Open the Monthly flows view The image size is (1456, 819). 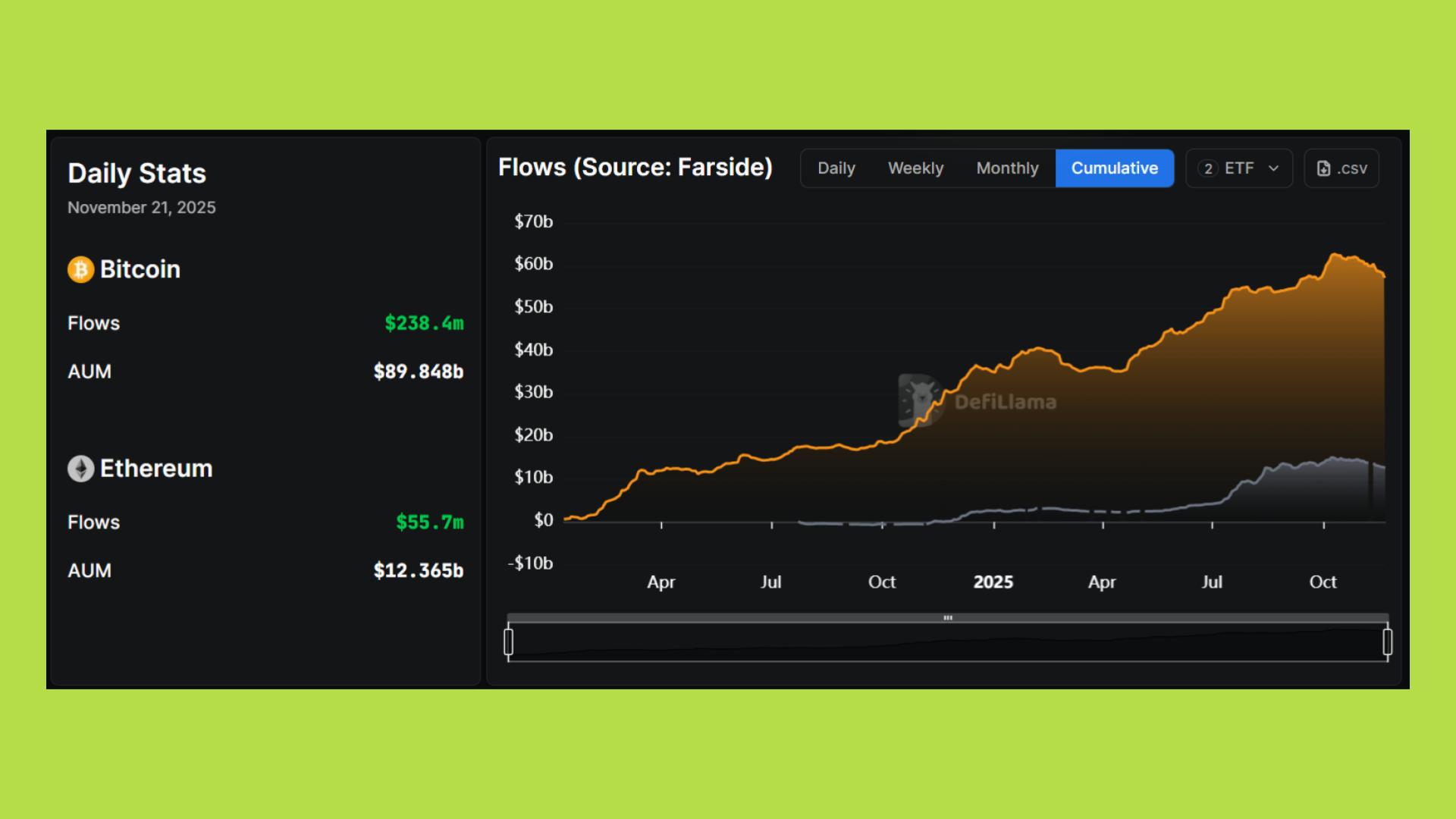(1008, 168)
